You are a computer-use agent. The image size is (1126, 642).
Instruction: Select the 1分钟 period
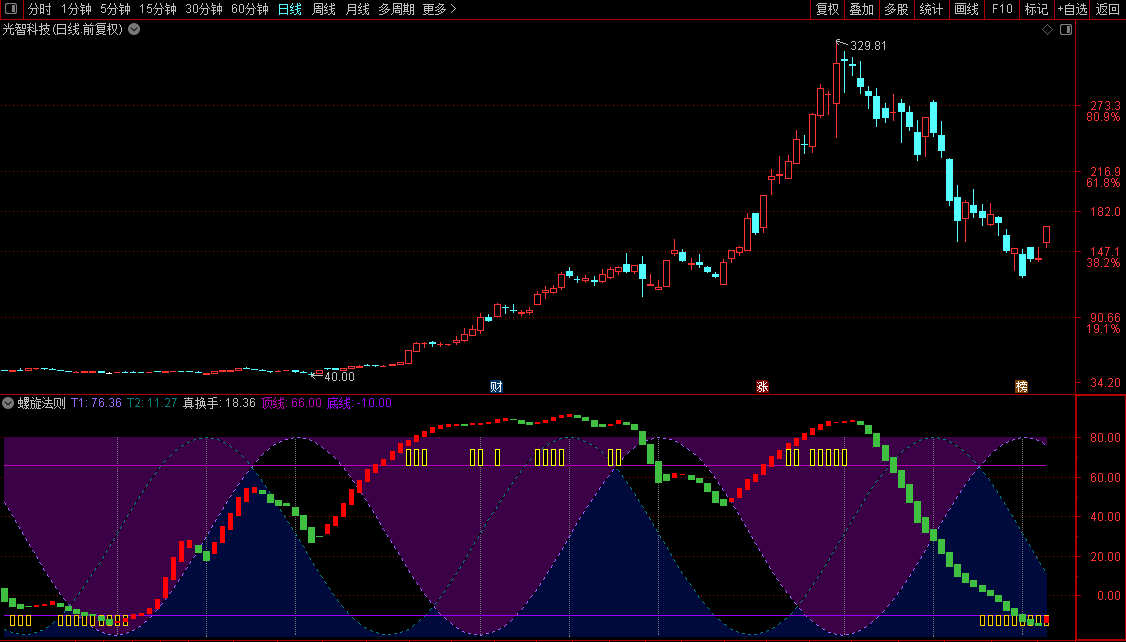tap(76, 9)
